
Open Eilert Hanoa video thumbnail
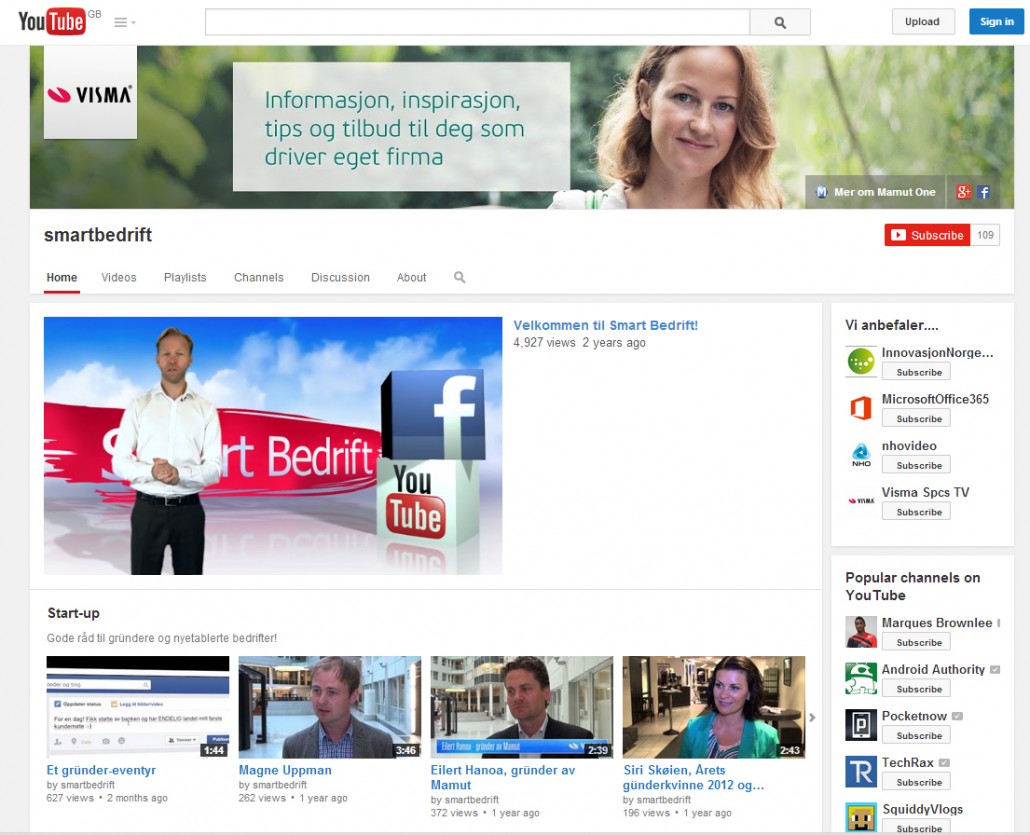tap(522, 707)
